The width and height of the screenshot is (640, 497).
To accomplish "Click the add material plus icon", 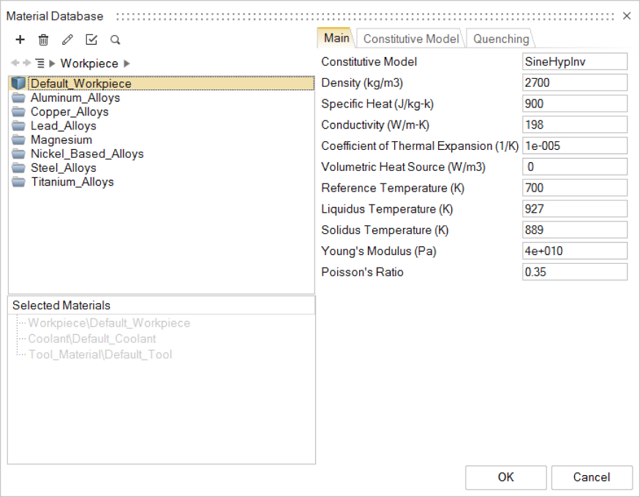I will (20, 40).
